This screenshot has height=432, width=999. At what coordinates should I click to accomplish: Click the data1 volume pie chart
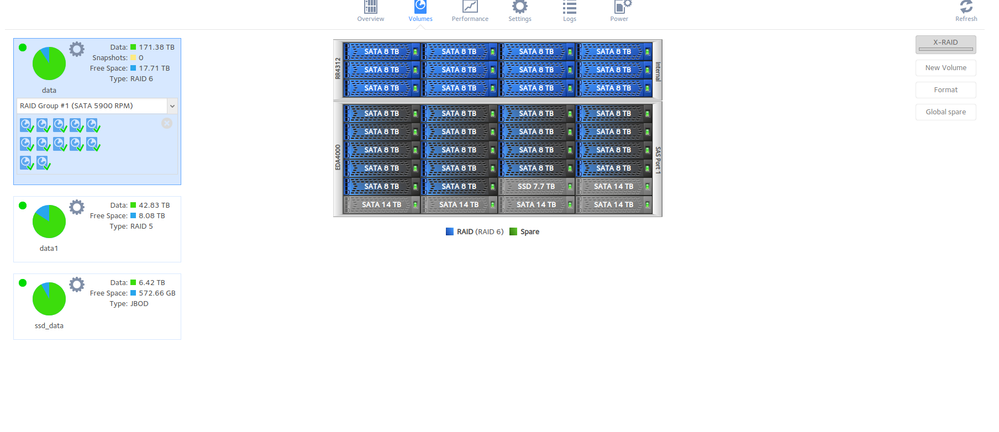(49, 221)
